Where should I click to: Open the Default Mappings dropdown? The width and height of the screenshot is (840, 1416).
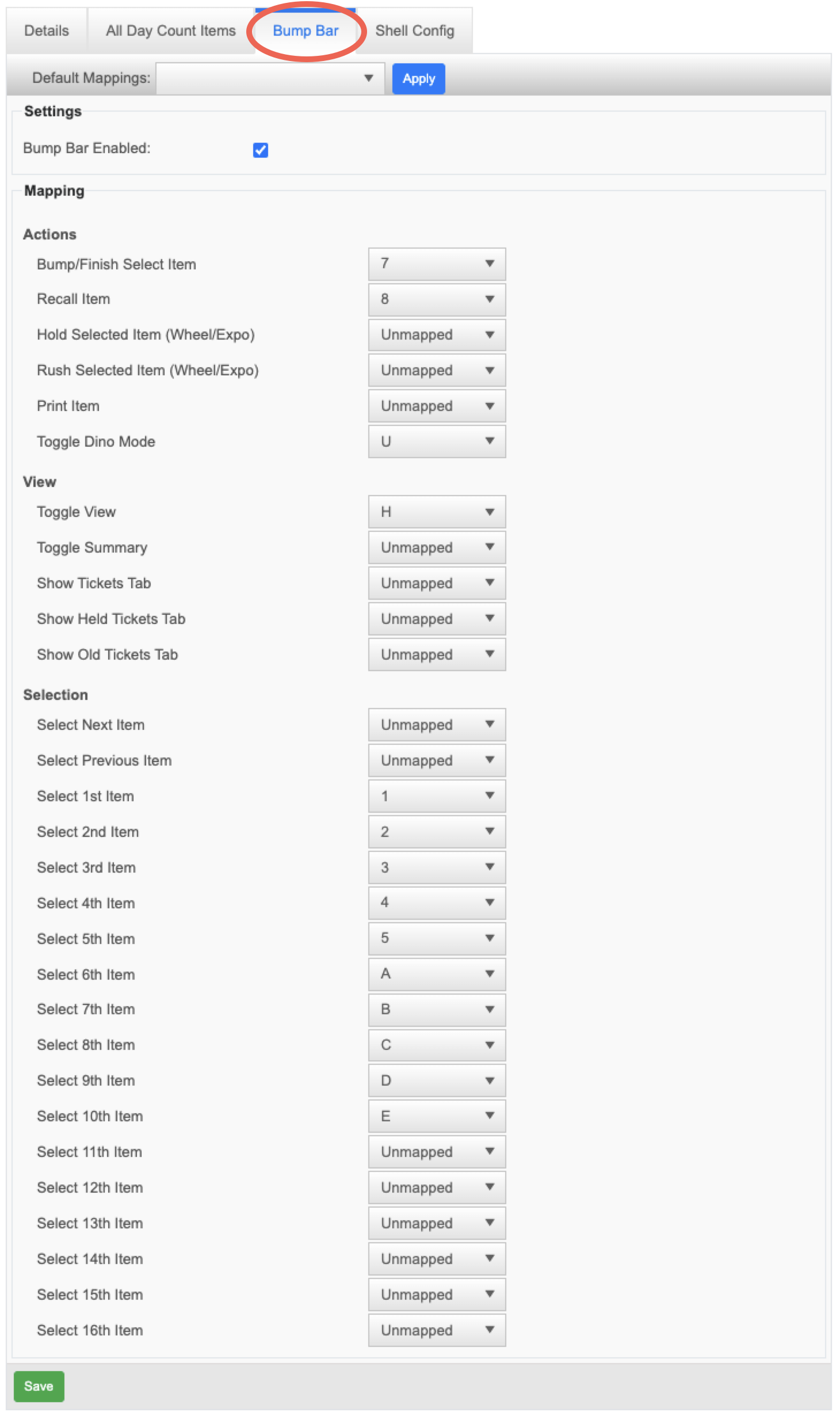pos(270,78)
